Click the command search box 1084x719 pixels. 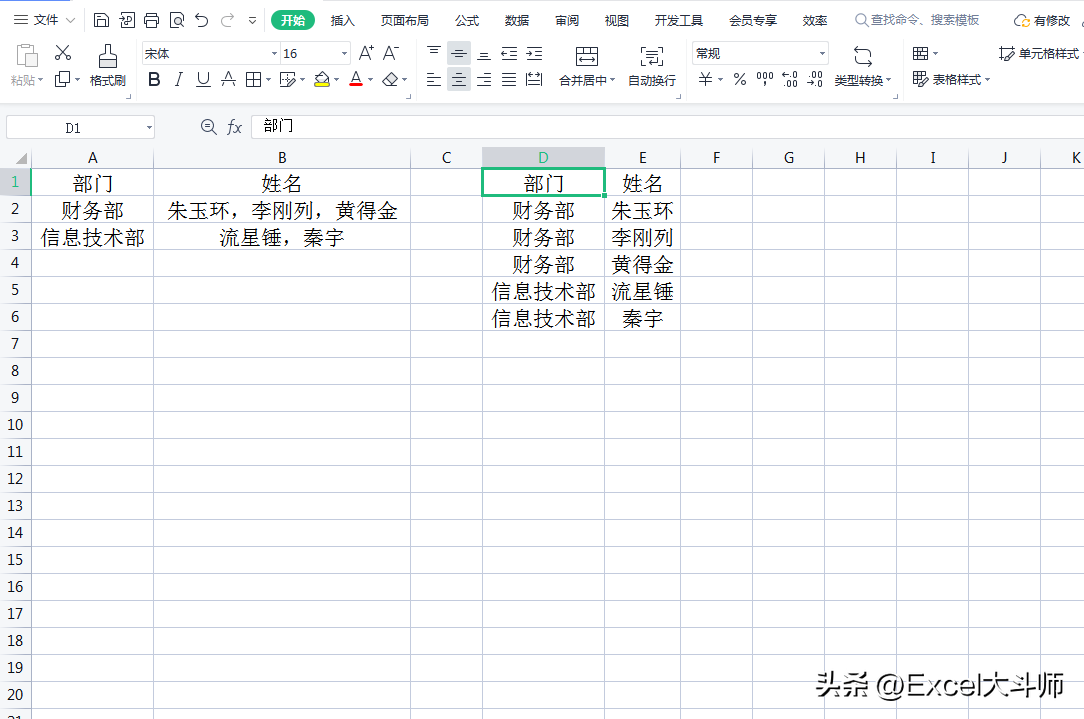point(917,20)
